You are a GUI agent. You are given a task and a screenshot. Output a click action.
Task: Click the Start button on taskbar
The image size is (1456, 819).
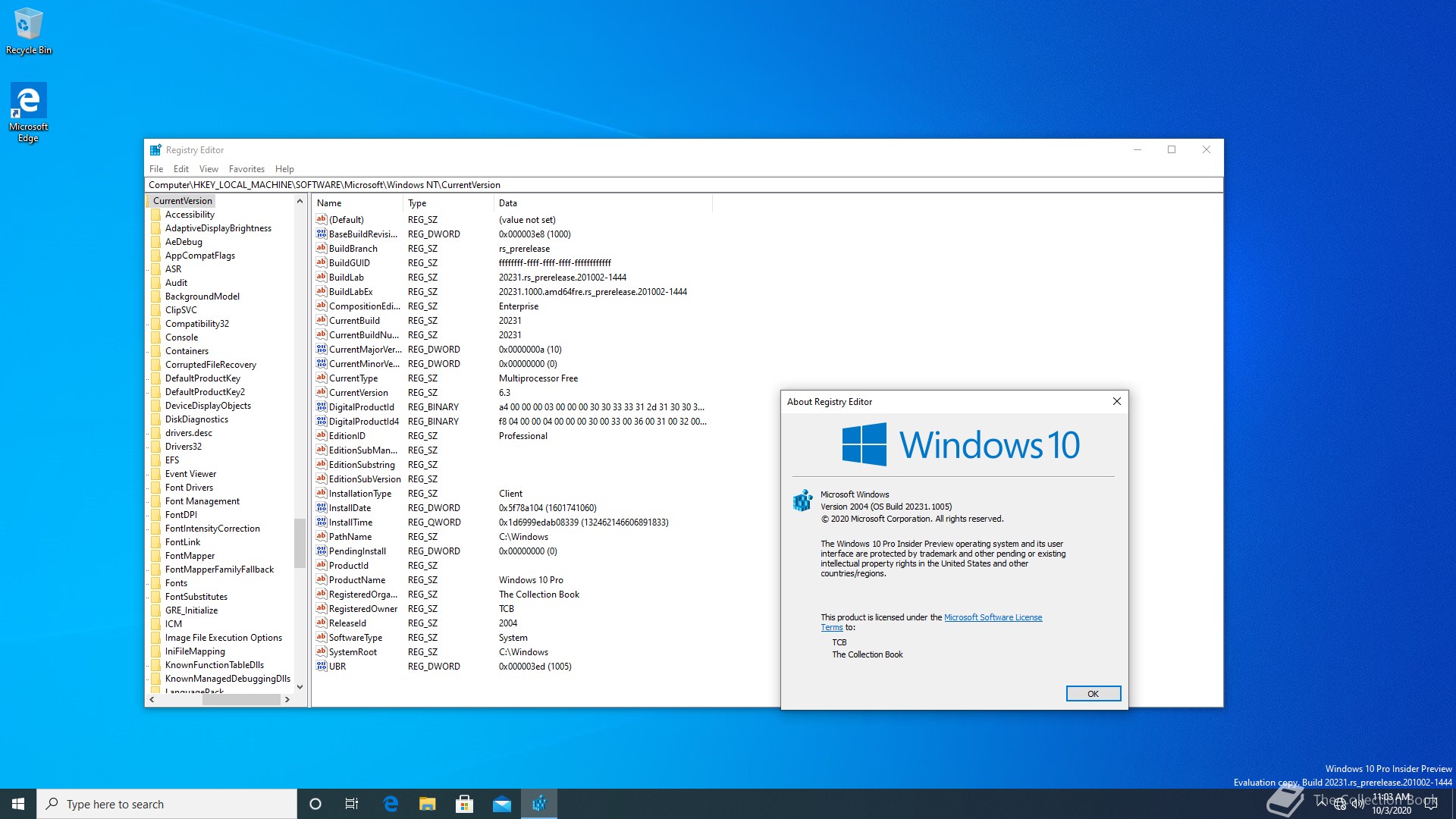click(18, 804)
